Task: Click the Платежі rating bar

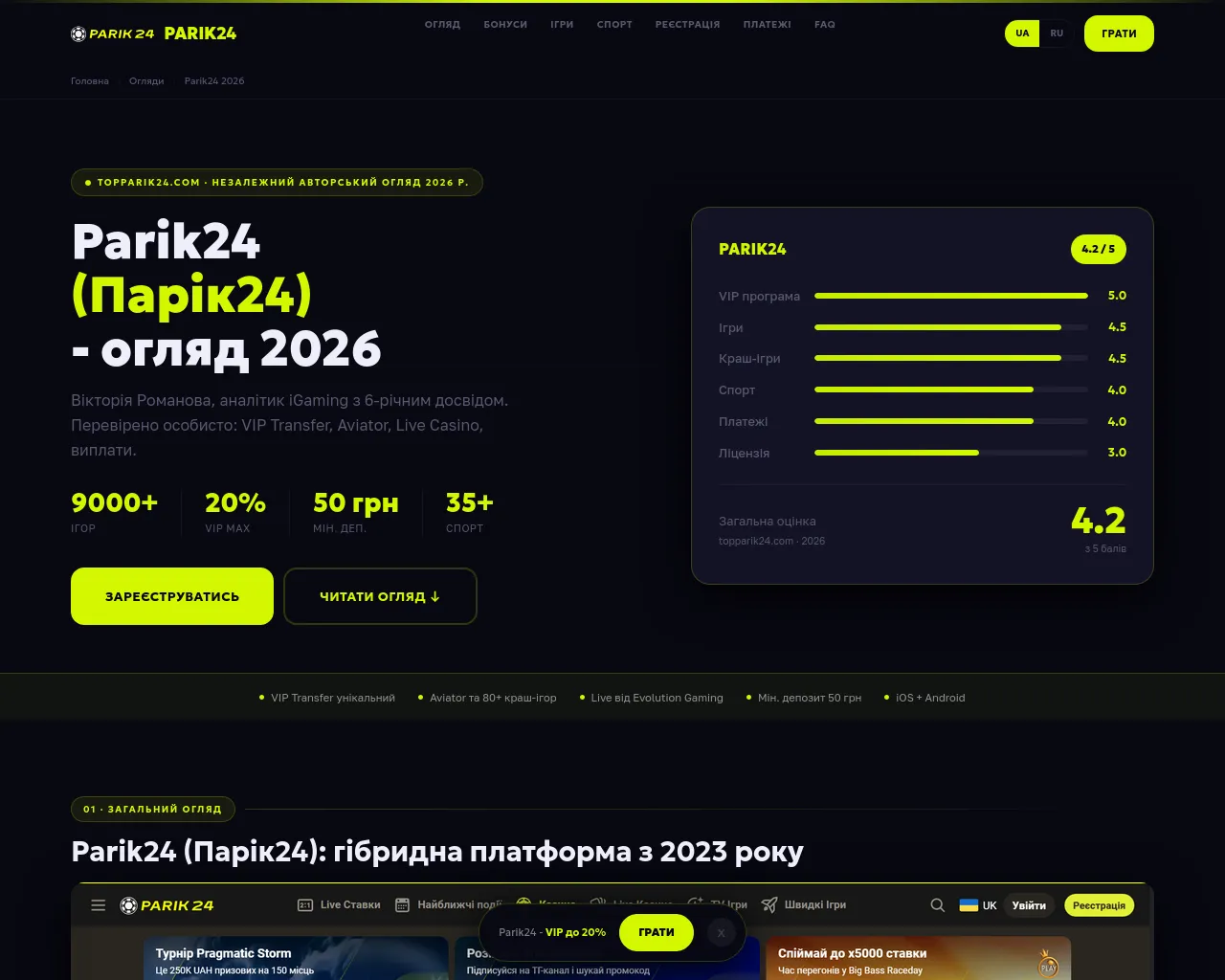Action: click(x=951, y=421)
